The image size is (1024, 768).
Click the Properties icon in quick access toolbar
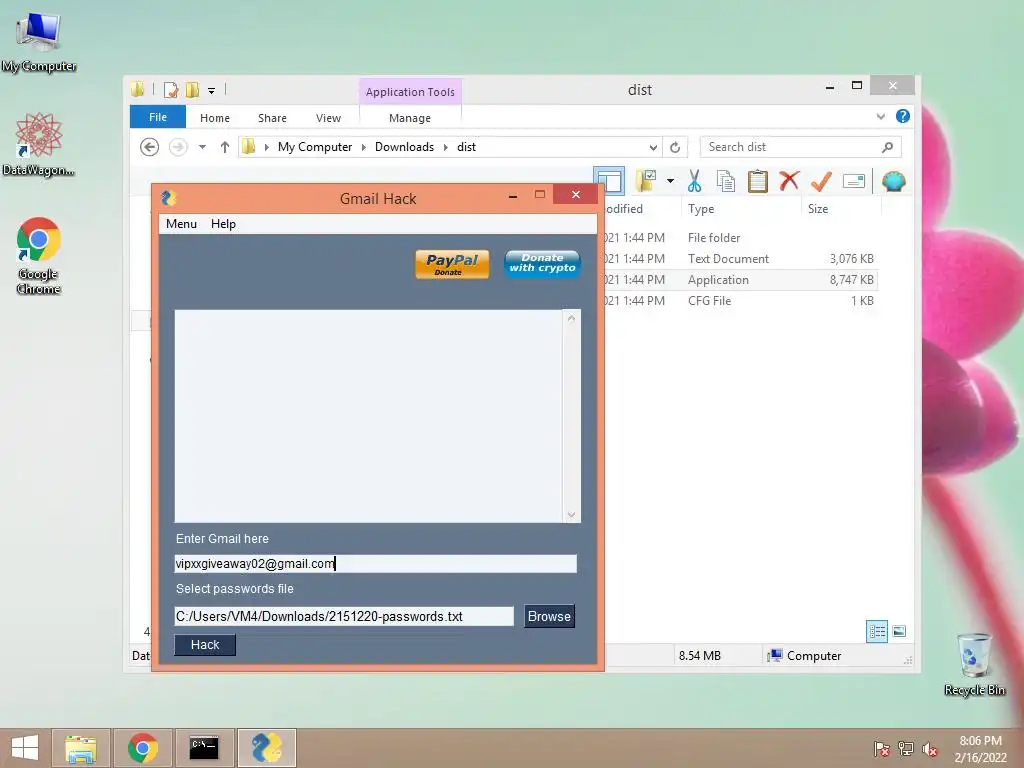170,89
